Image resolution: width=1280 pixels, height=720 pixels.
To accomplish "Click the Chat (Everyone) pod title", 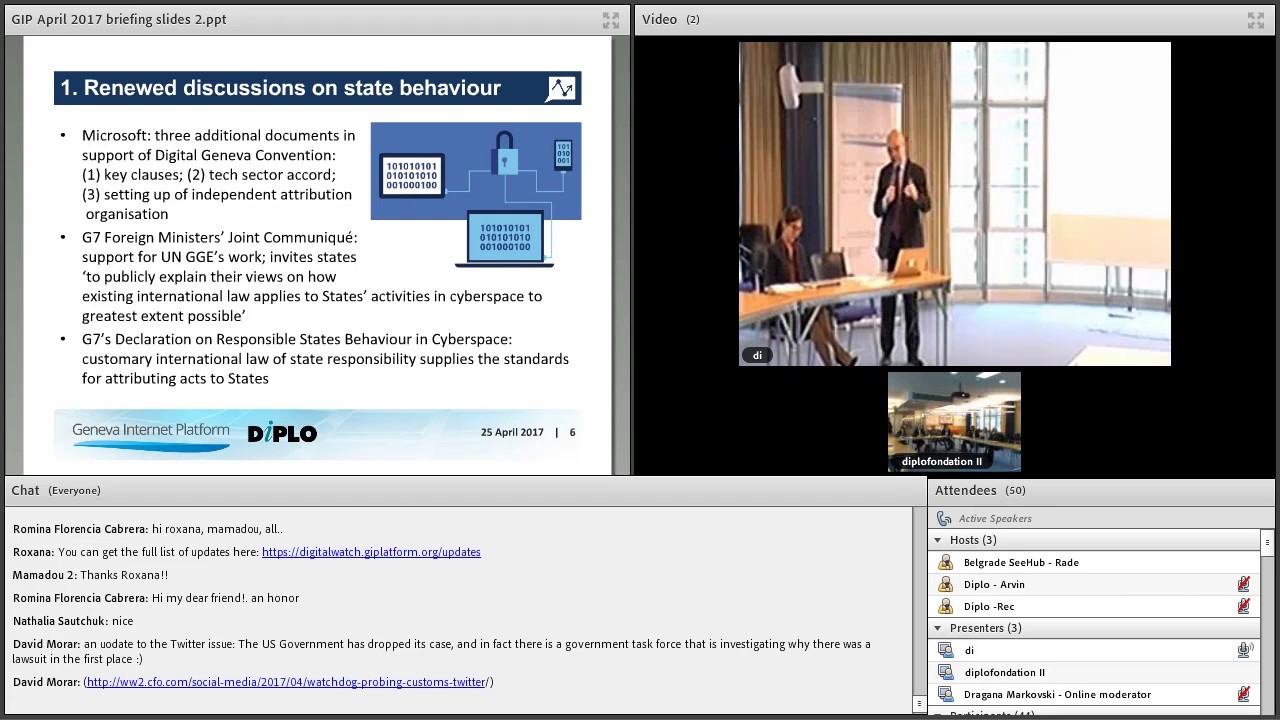I will [56, 490].
